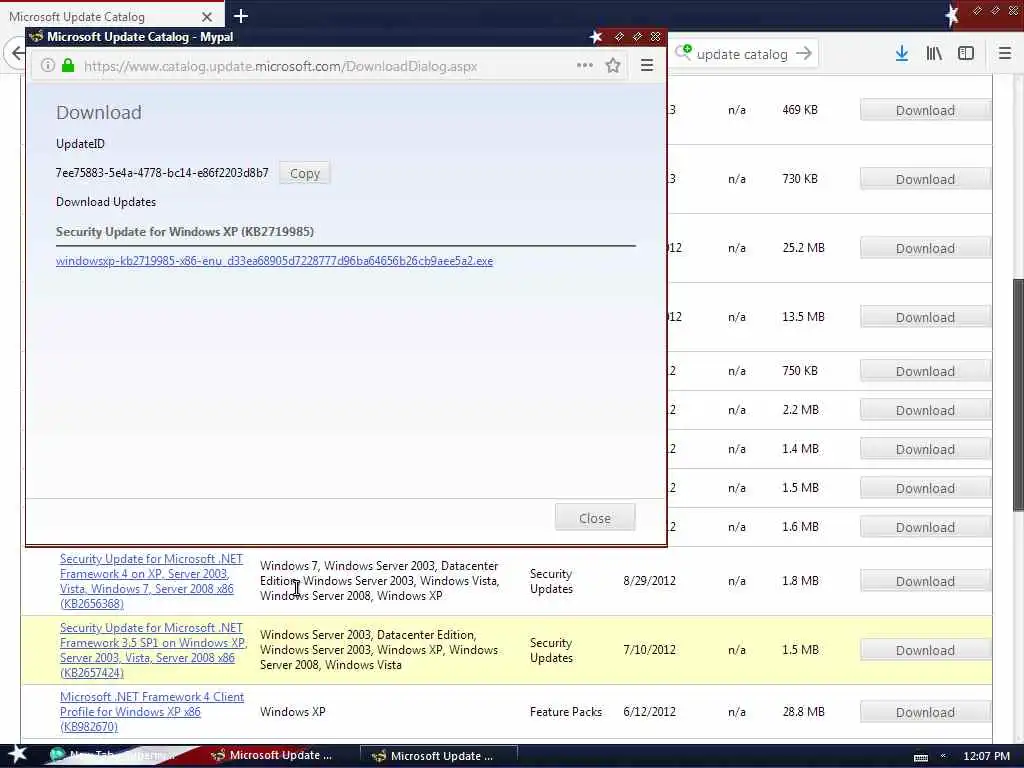Open a new tab with plus button

click(x=240, y=16)
